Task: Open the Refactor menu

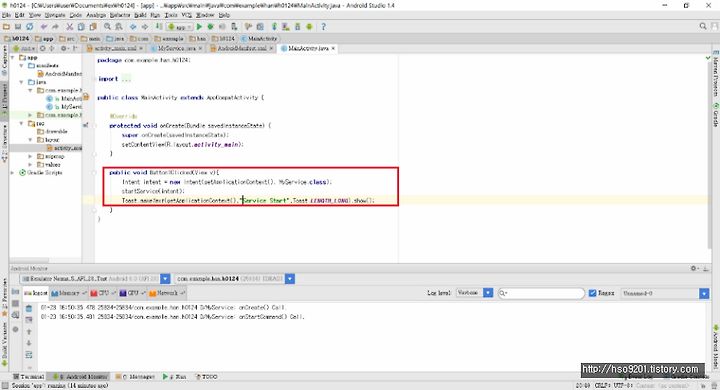Action: pos(120,15)
